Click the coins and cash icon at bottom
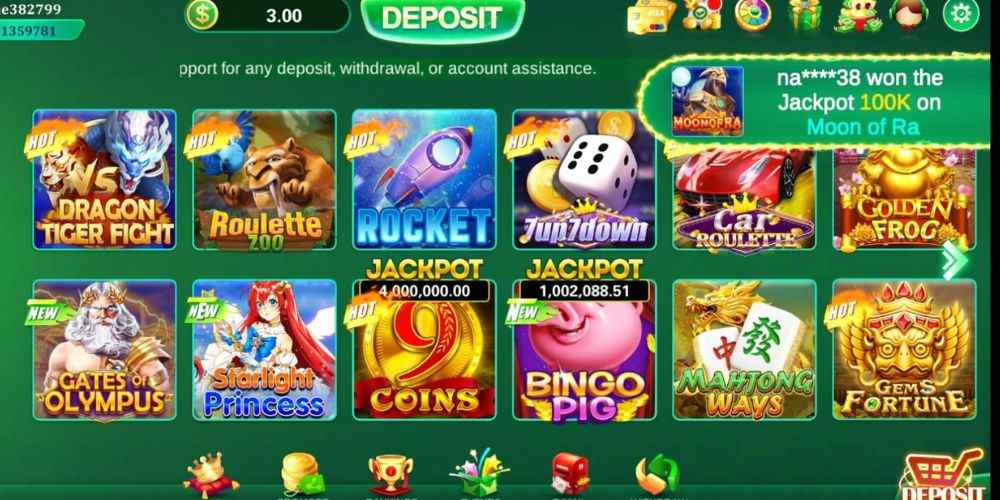 point(303,475)
